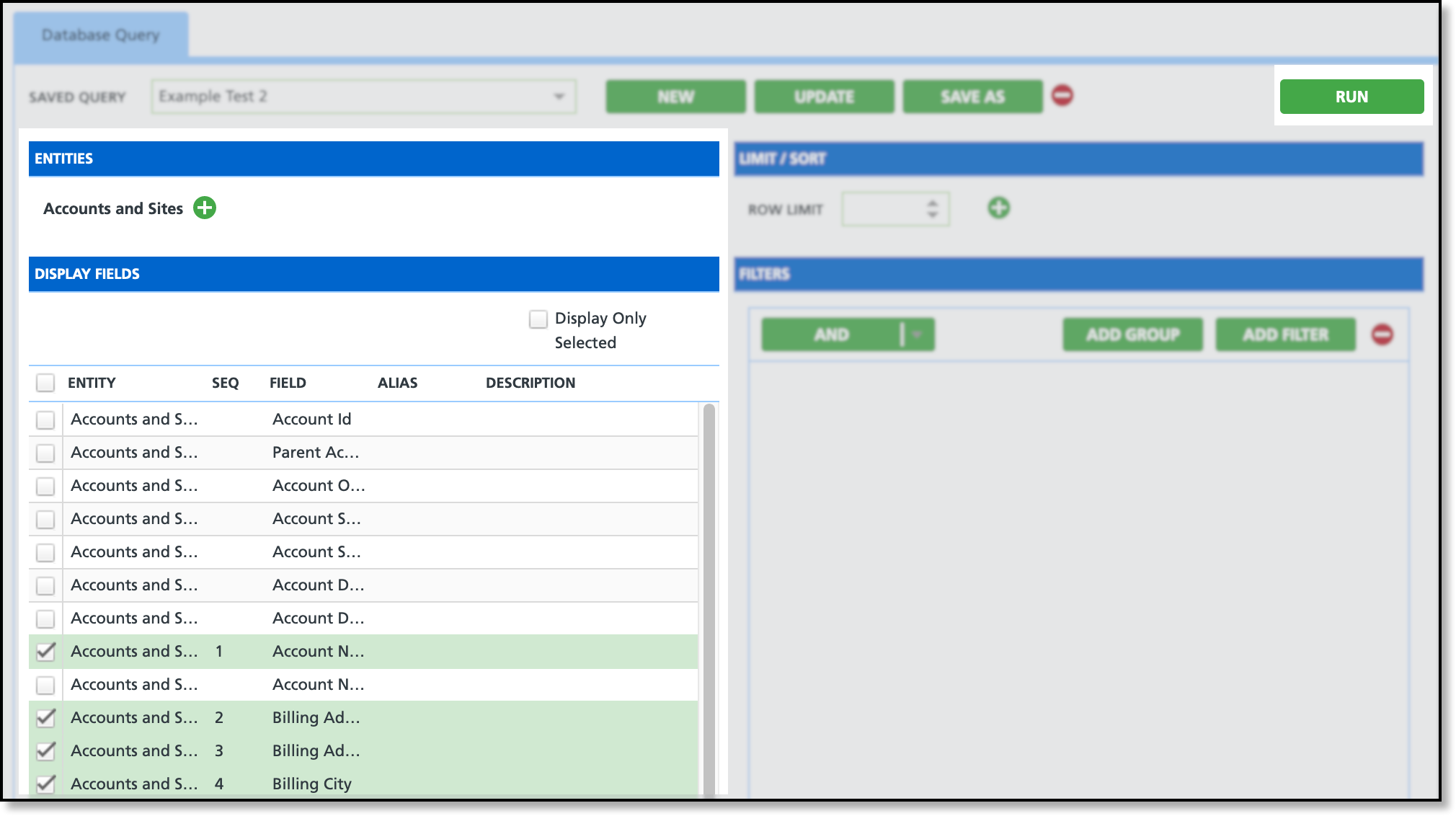Click the NEW query button
The height and width of the screenshot is (816, 1456).
[x=675, y=97]
